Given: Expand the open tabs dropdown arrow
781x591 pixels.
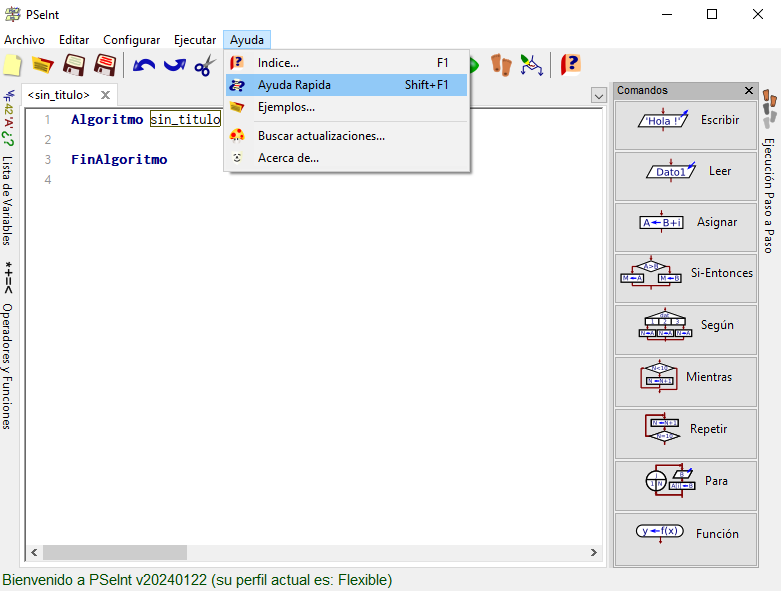Looking at the screenshot, I should 599,95.
